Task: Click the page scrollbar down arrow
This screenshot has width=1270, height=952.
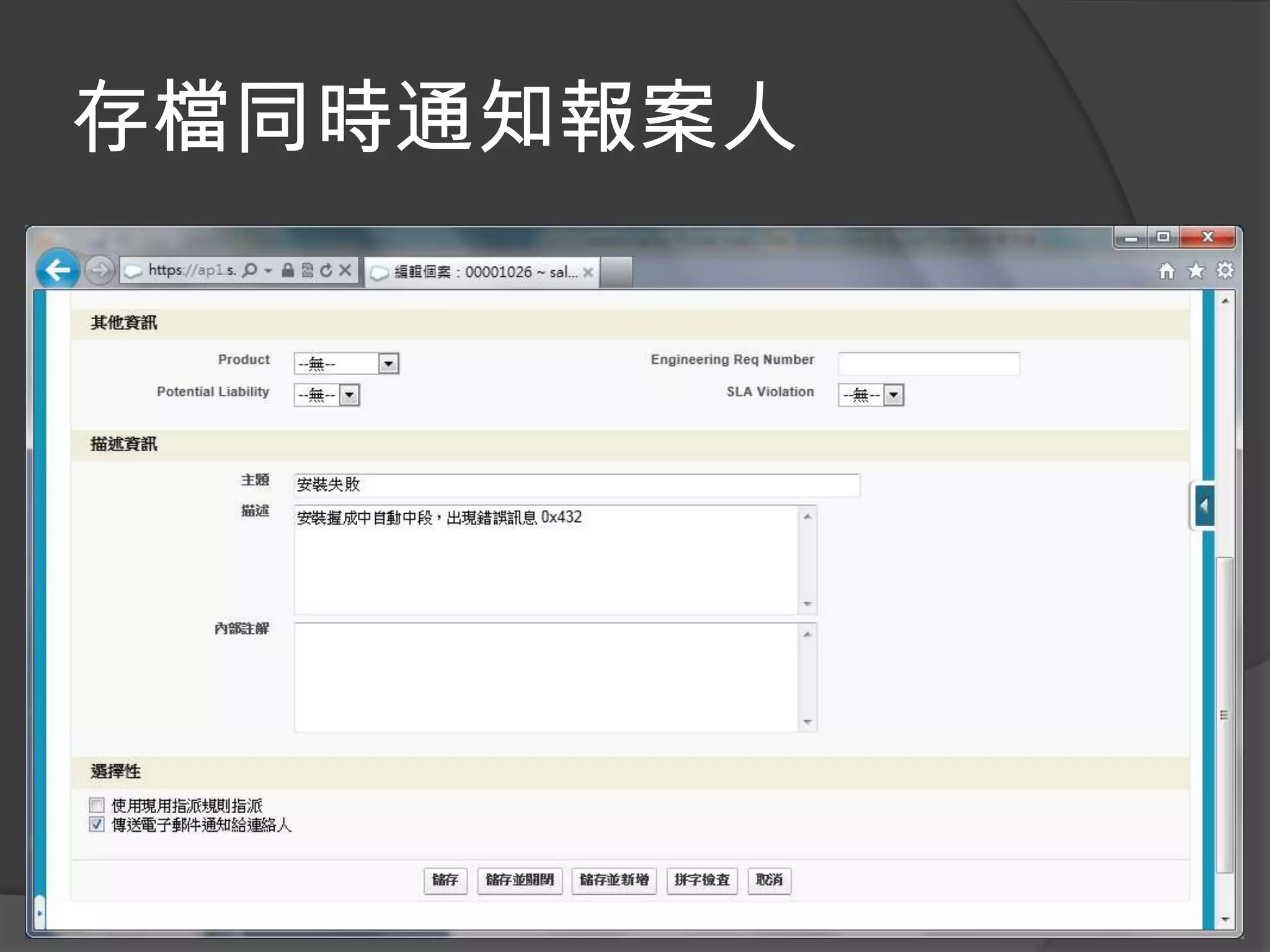Action: click(1225, 920)
